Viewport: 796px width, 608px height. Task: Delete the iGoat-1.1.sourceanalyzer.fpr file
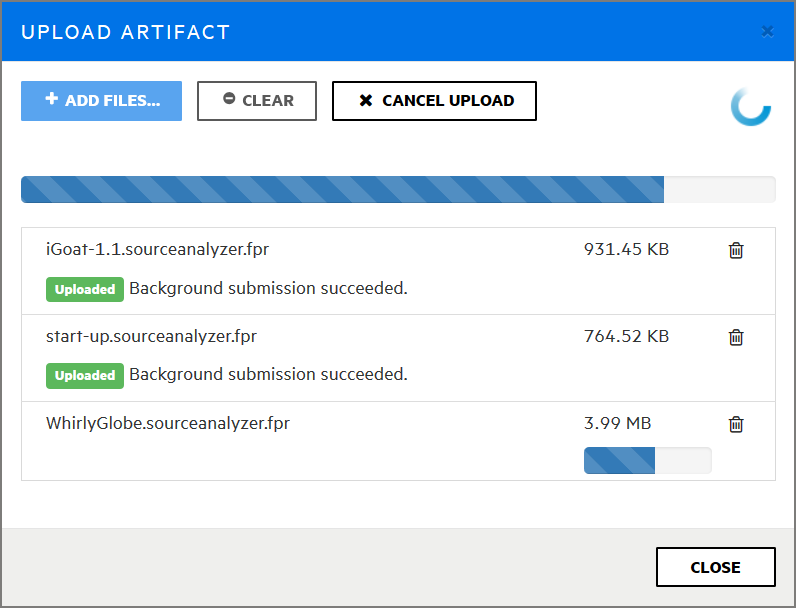(736, 251)
